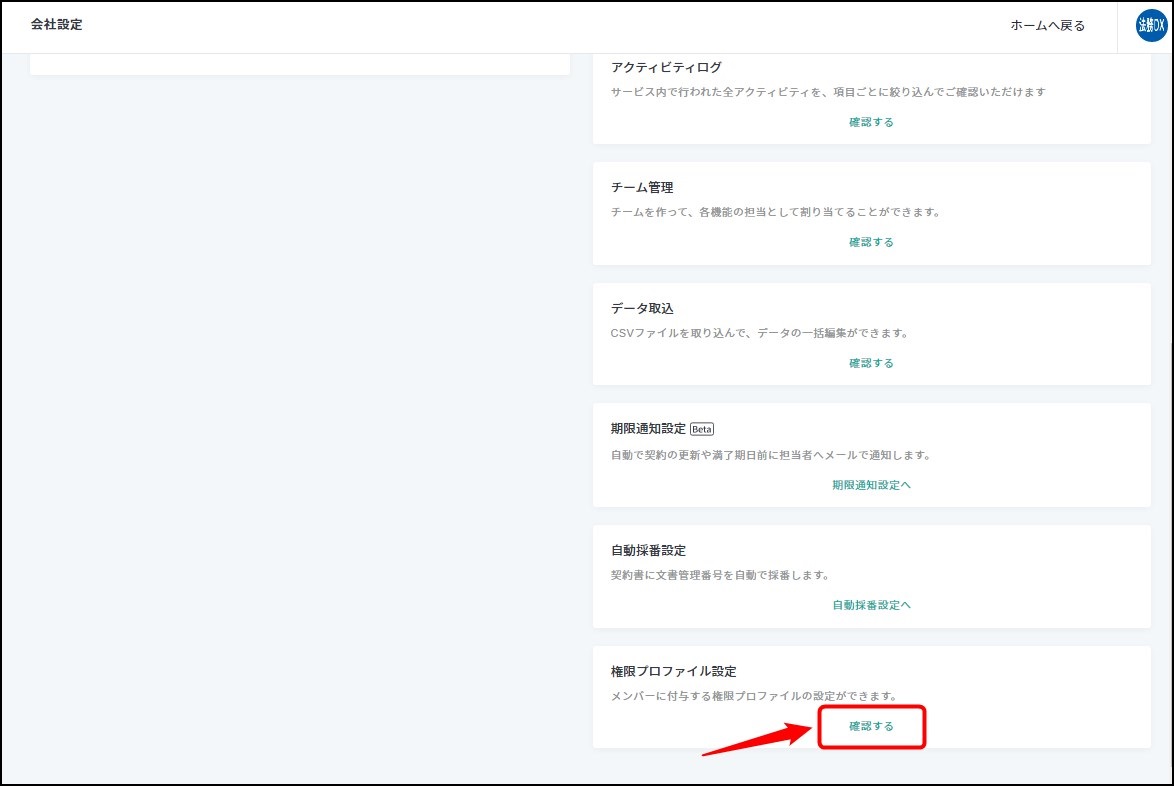Screen dimensions: 1174x786
Task: Open the 期限通知設定へ link
Action: click(871, 485)
